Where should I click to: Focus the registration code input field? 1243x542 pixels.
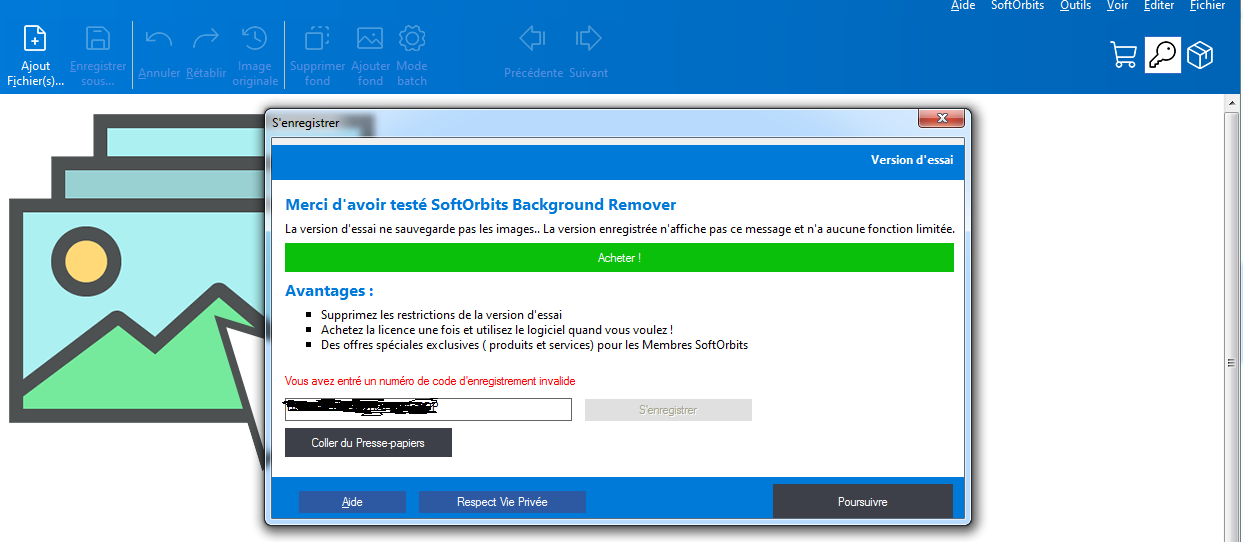tap(428, 410)
